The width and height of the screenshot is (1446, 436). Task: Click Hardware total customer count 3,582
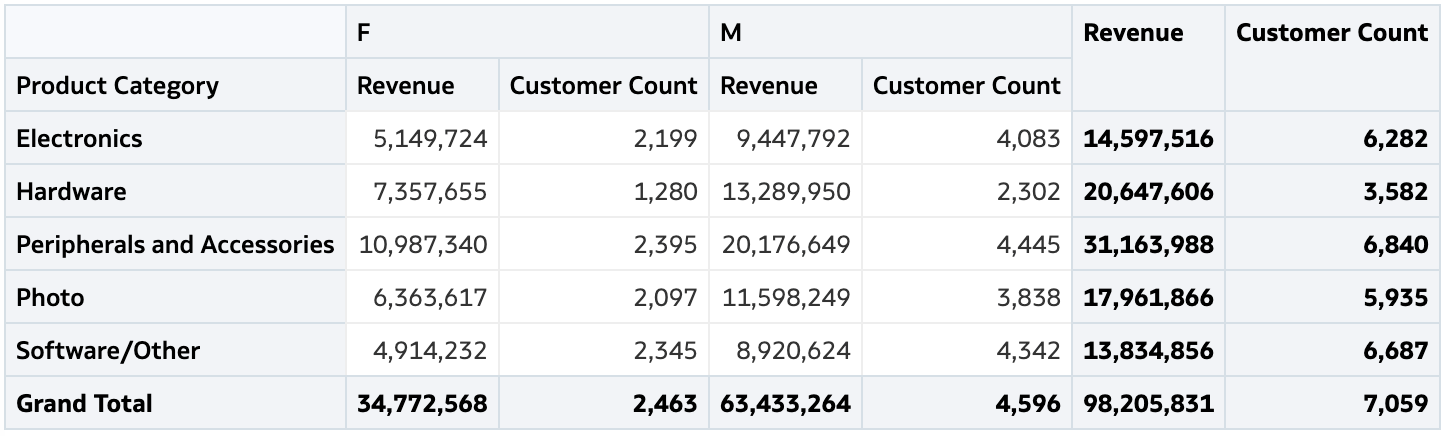point(1333,191)
